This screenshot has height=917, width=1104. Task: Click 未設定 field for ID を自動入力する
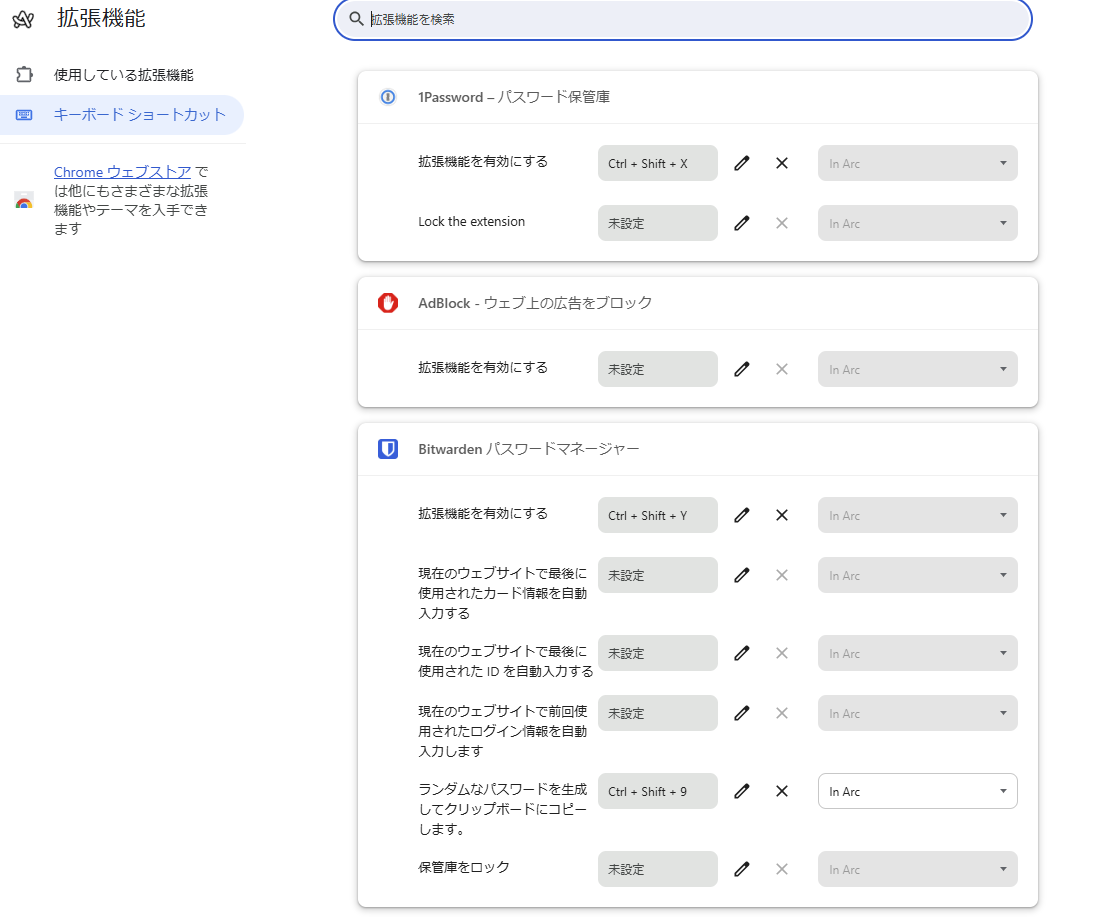tap(658, 654)
